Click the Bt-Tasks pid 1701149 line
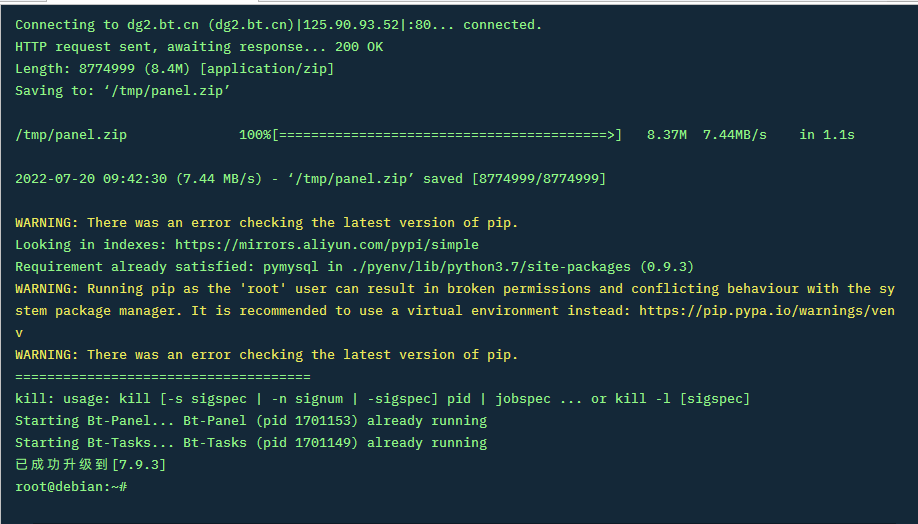Image resolution: width=918 pixels, height=524 pixels. click(251, 443)
